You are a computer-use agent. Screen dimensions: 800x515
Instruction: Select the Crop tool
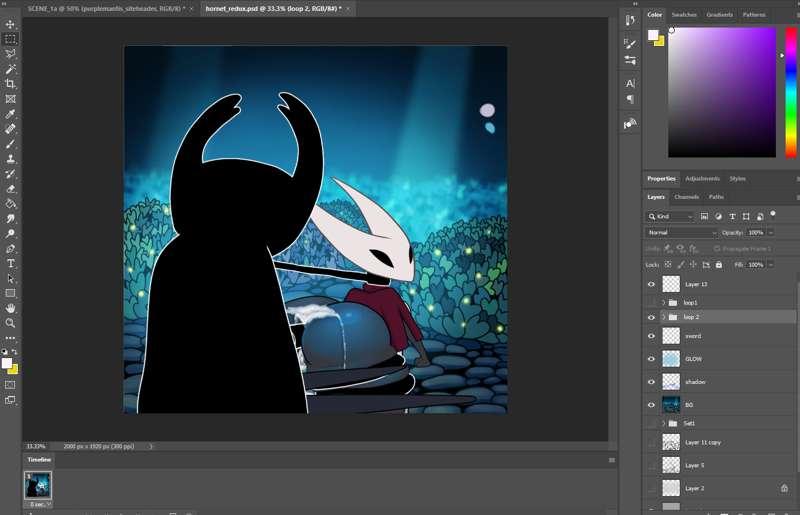point(10,84)
